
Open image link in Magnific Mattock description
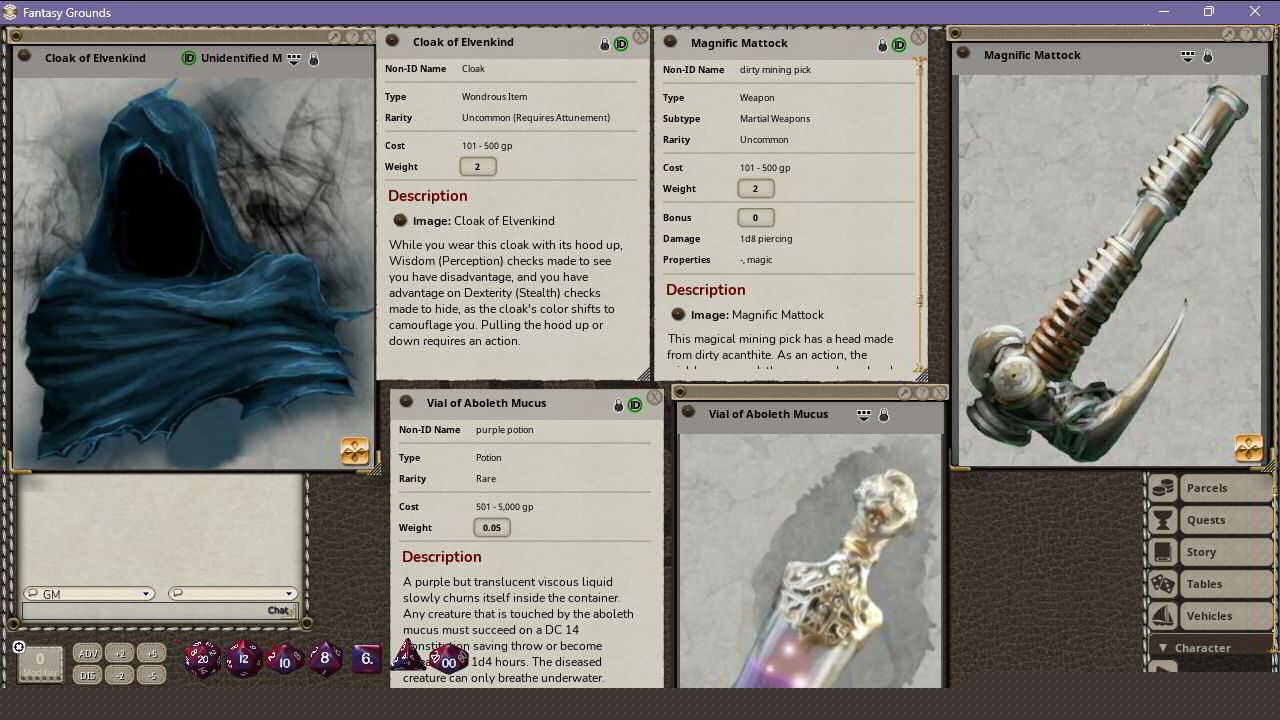678,315
